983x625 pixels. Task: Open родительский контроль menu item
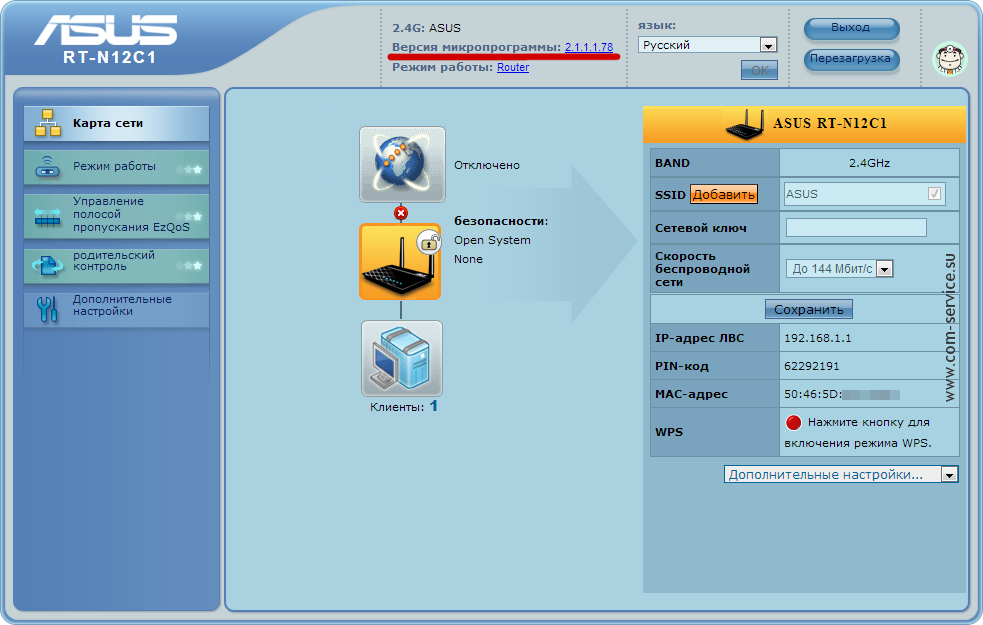tap(117, 264)
